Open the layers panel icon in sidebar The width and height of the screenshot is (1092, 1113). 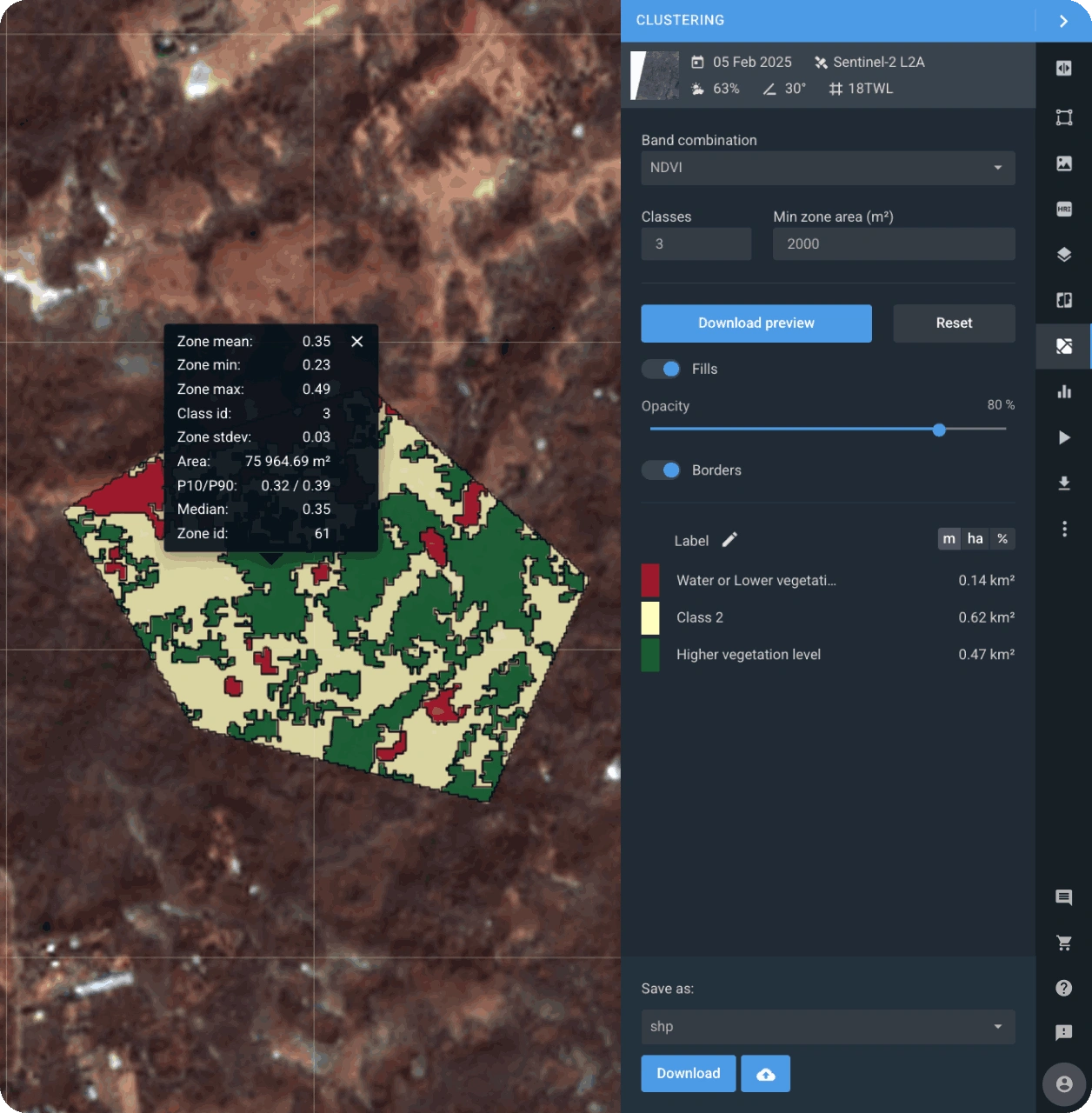click(1063, 255)
